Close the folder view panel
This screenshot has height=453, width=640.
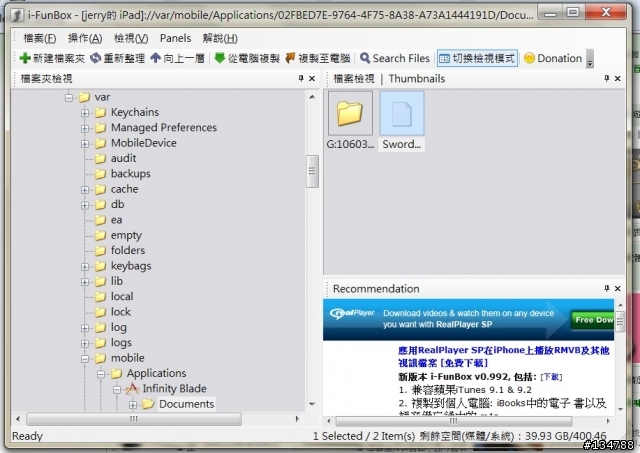coord(312,78)
